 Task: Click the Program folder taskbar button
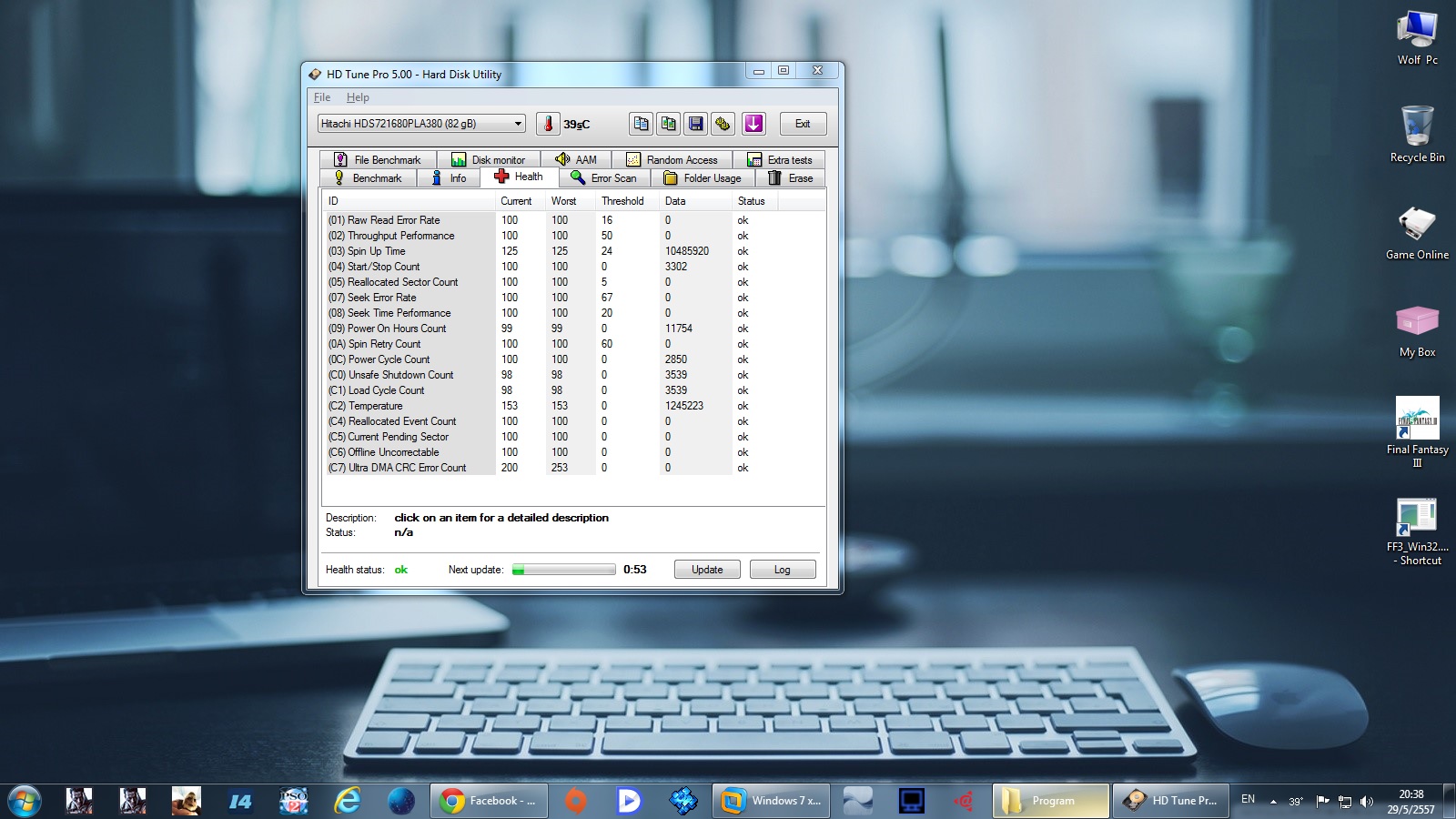1051,801
